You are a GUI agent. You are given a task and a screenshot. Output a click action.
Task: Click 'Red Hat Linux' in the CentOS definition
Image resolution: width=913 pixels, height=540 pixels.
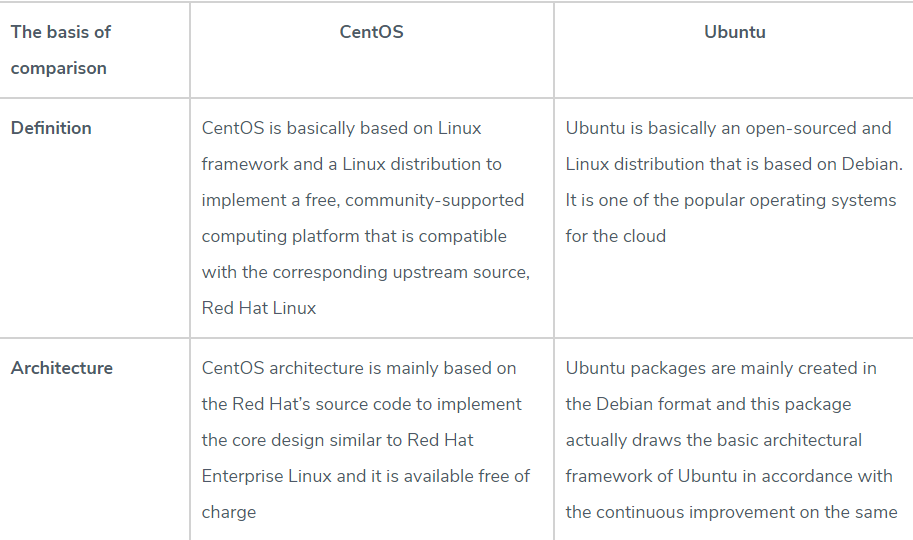pos(259,308)
